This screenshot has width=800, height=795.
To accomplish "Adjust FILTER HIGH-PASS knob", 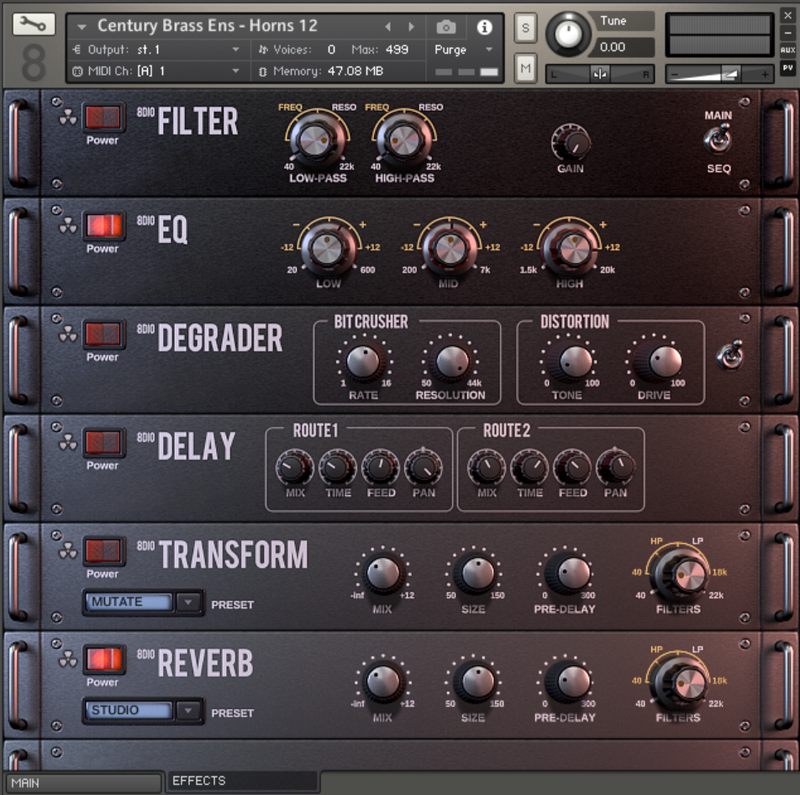I will click(404, 140).
